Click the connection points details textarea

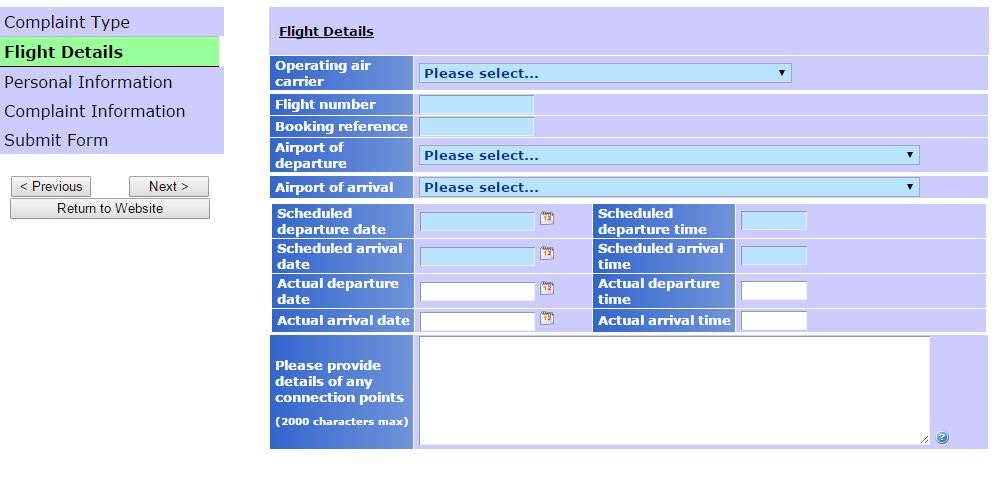673,390
